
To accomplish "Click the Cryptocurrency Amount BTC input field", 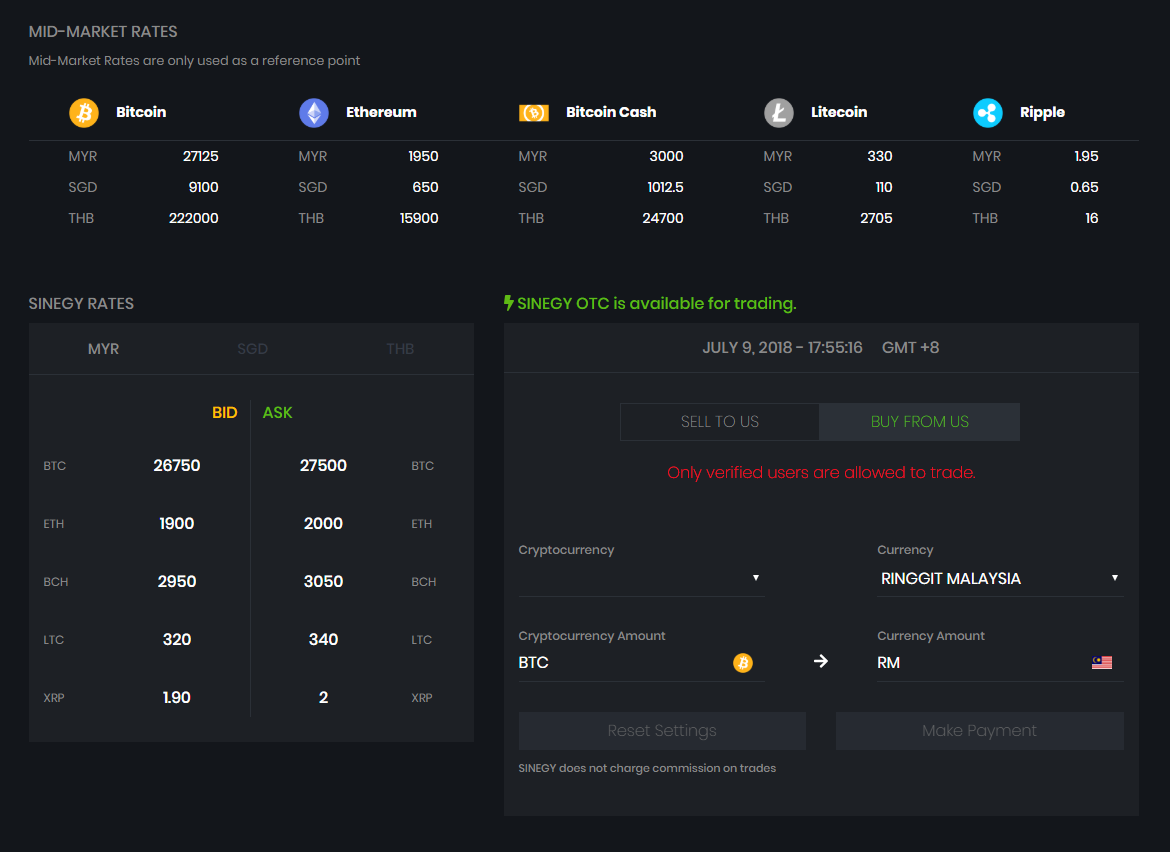I will click(x=641, y=663).
